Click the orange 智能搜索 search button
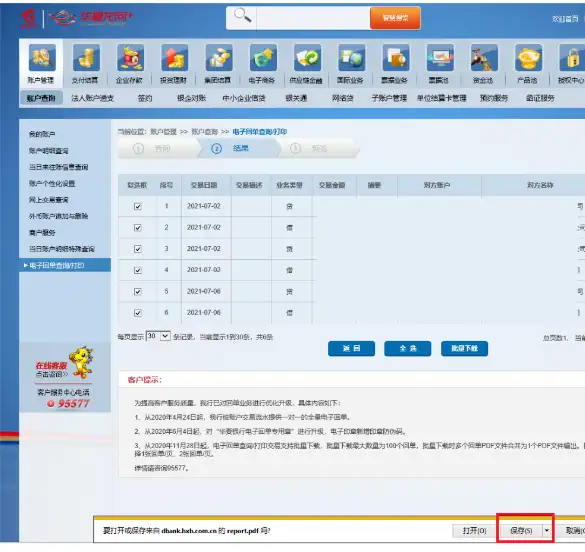The width and height of the screenshot is (585, 552). coord(395,18)
